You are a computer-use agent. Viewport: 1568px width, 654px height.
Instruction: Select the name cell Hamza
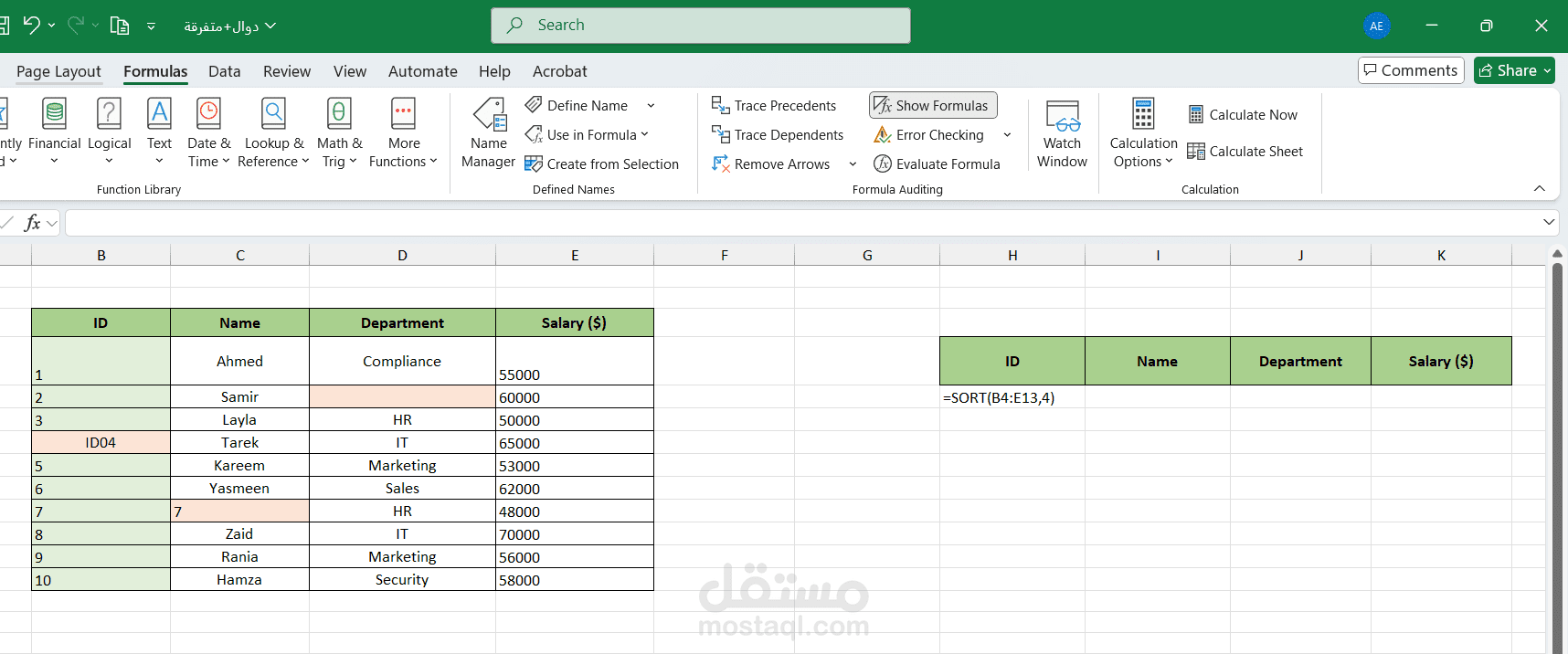coord(239,580)
